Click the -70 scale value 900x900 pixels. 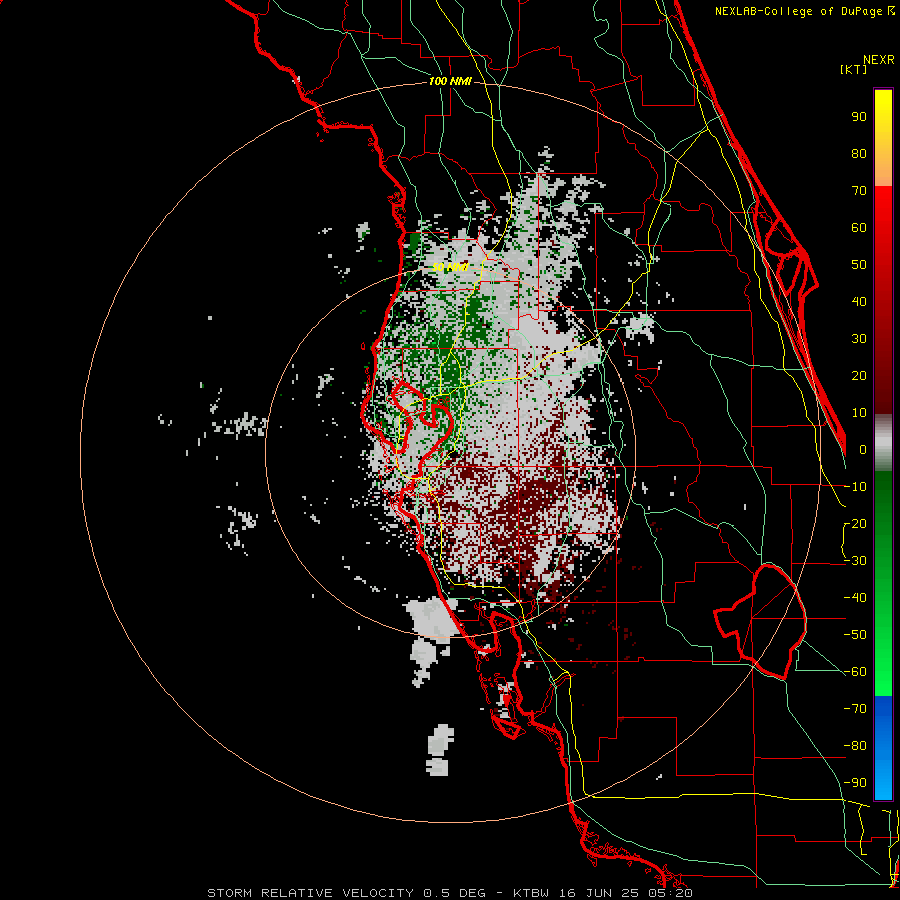[x=855, y=709]
